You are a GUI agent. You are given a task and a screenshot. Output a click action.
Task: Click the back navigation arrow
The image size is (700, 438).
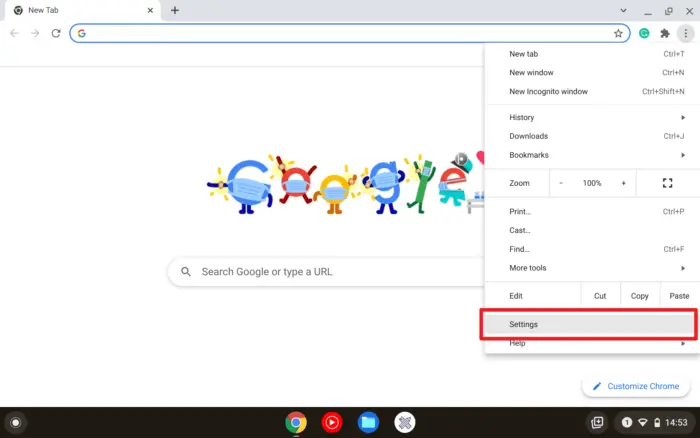click(x=14, y=33)
